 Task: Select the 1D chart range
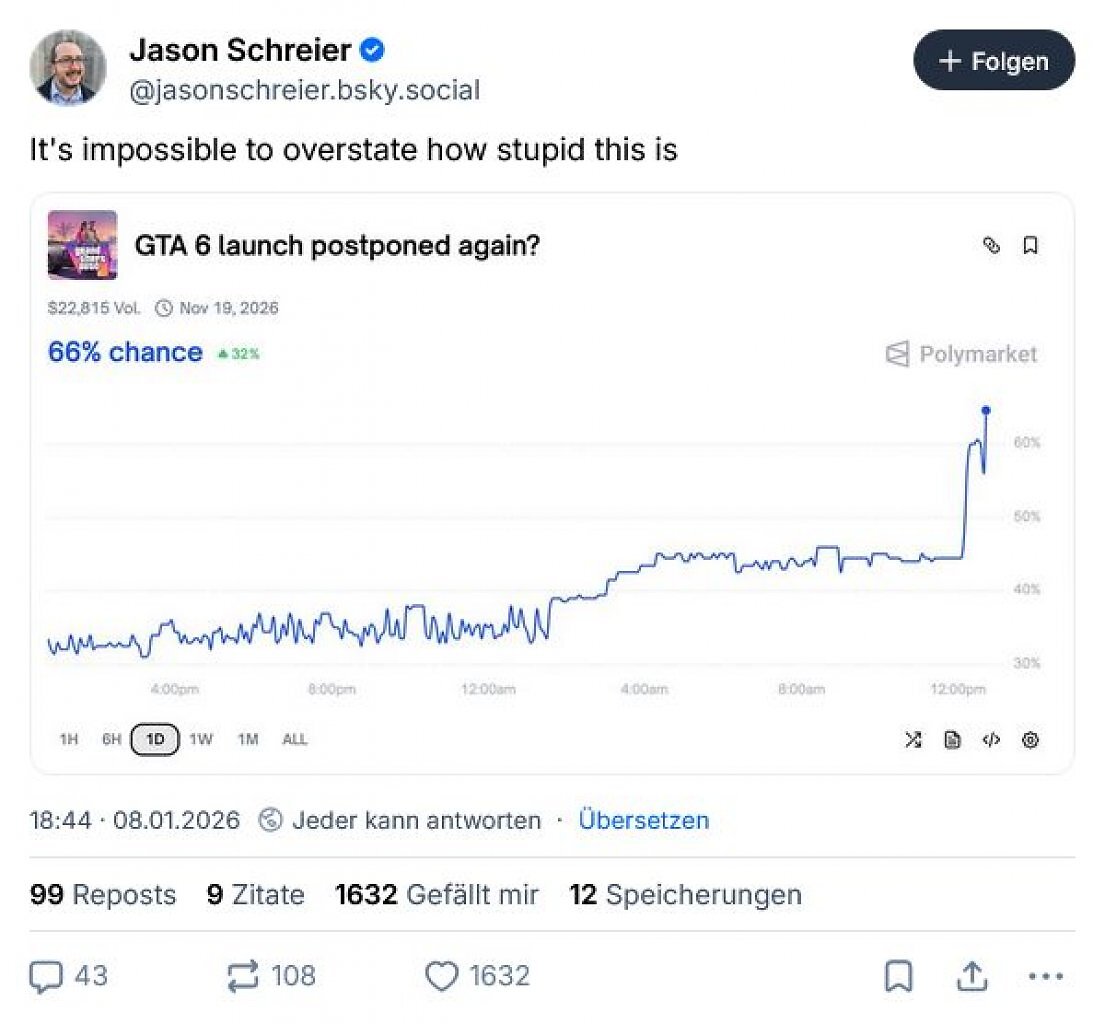pos(155,739)
